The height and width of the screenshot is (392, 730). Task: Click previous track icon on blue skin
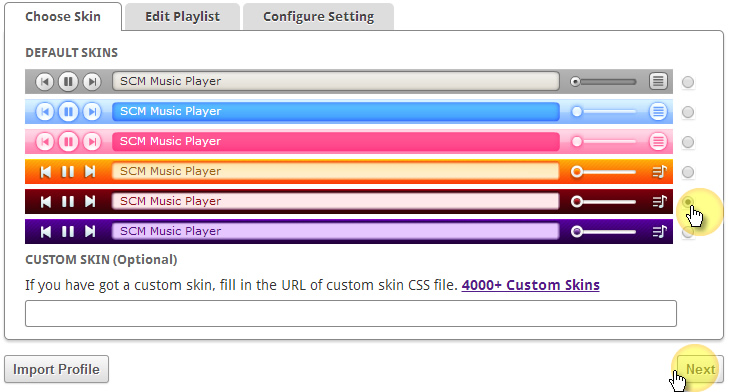tap(45, 112)
